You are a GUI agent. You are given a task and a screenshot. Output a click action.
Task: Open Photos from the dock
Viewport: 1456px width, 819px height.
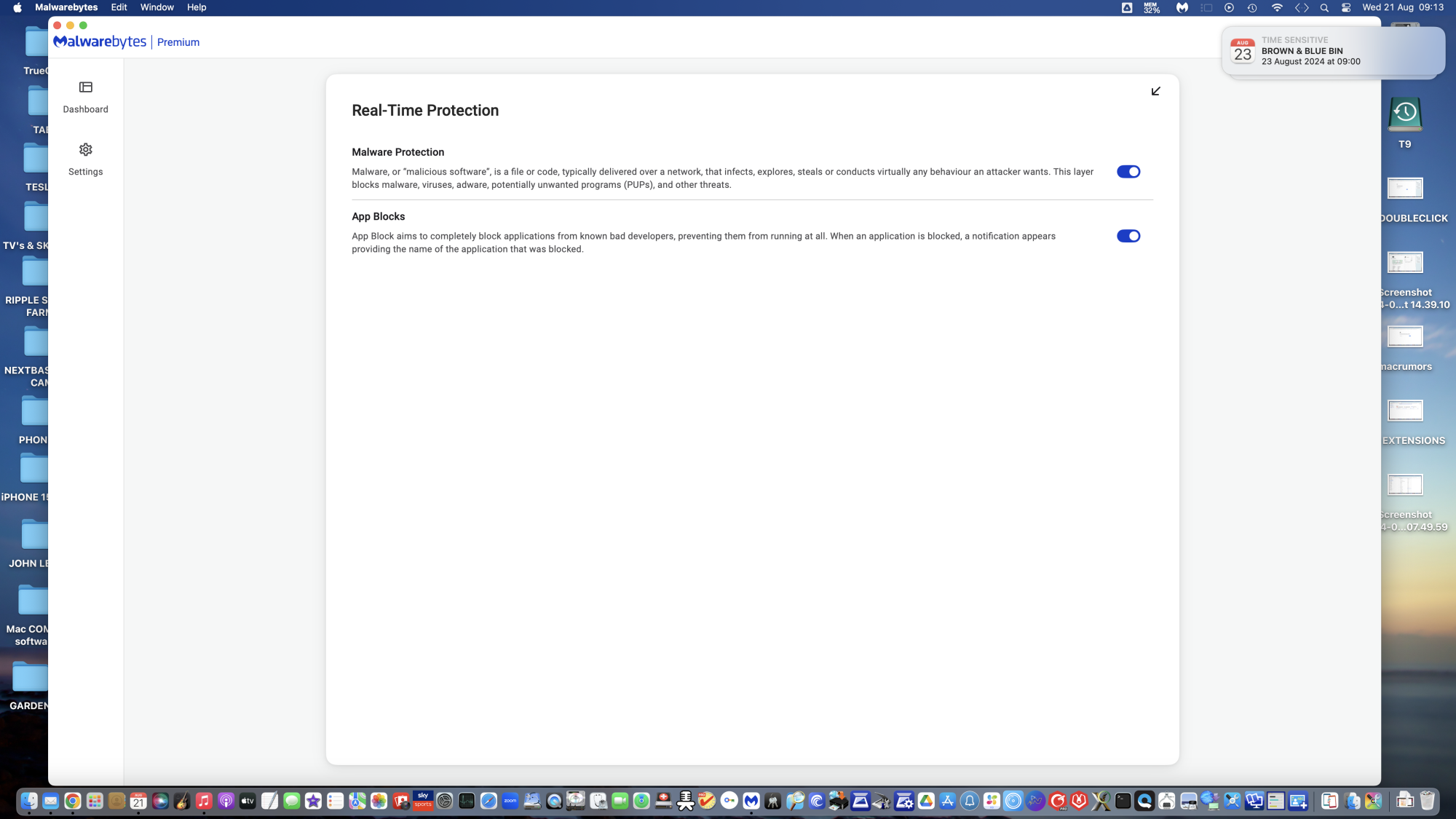pyautogui.click(x=379, y=801)
